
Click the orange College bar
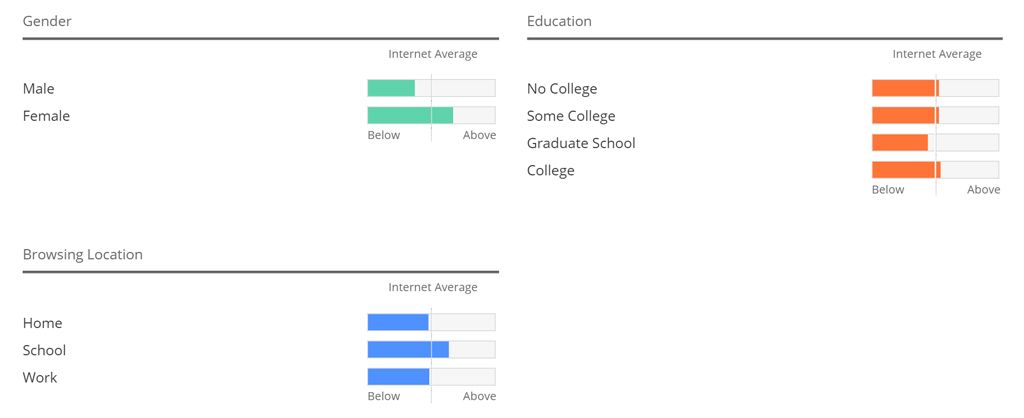906,170
